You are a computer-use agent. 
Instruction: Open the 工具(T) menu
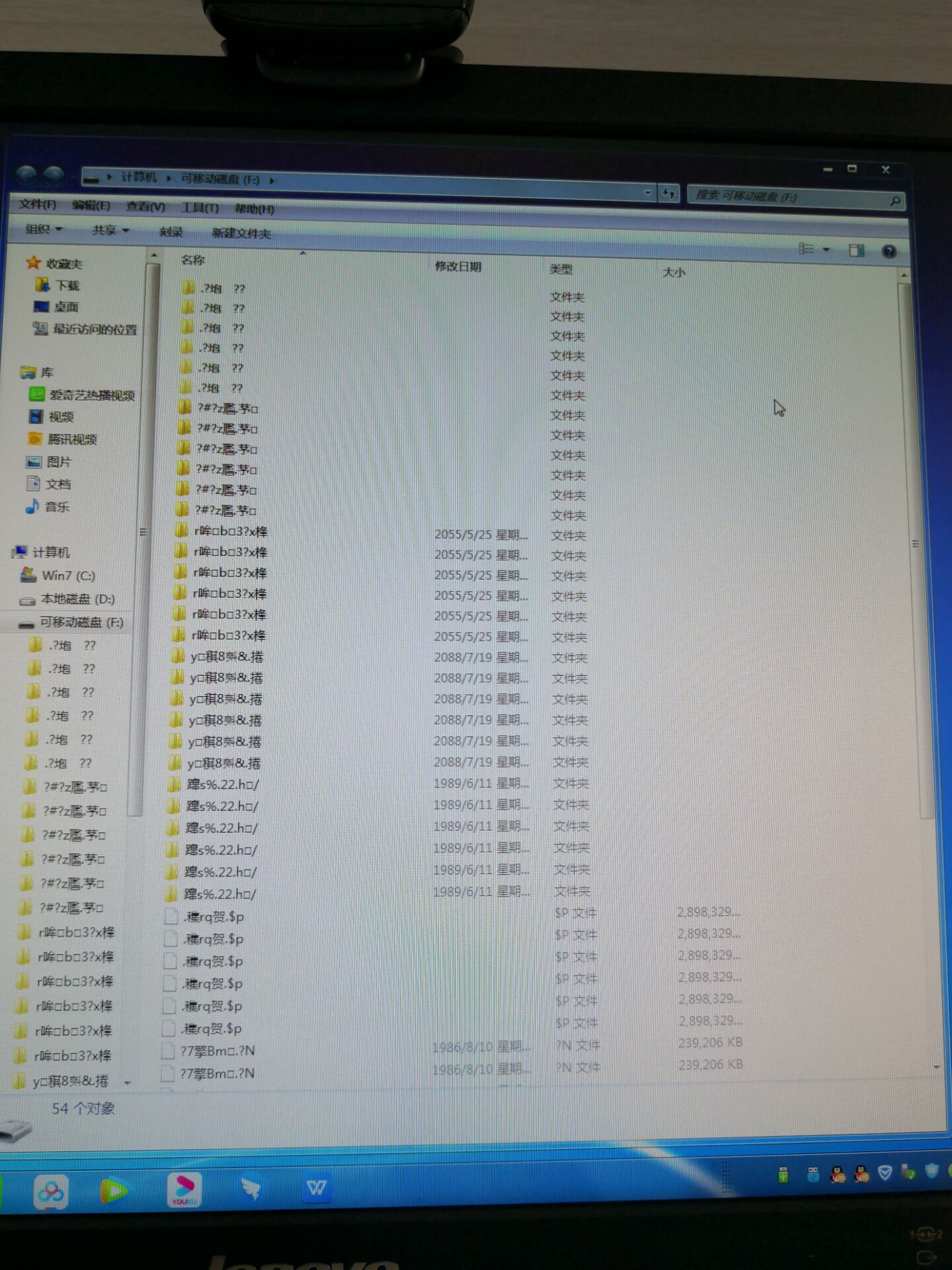click(200, 208)
